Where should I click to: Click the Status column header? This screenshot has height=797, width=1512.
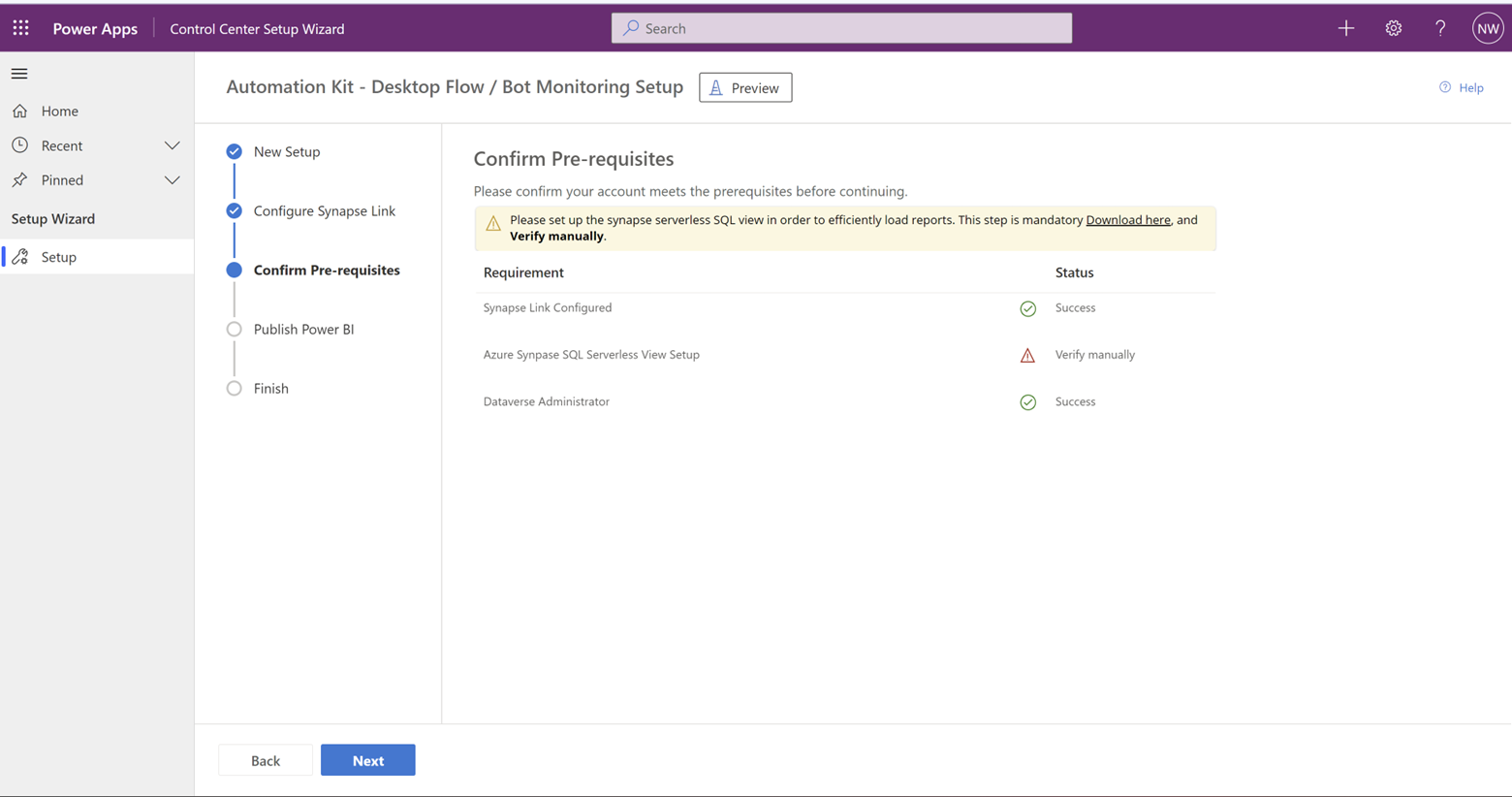1074,272
